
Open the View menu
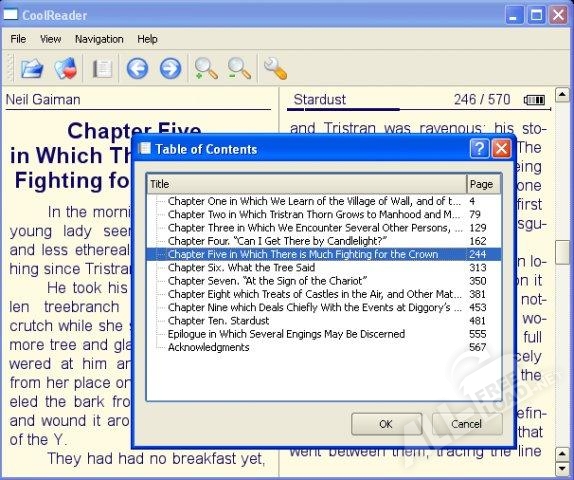(51, 39)
